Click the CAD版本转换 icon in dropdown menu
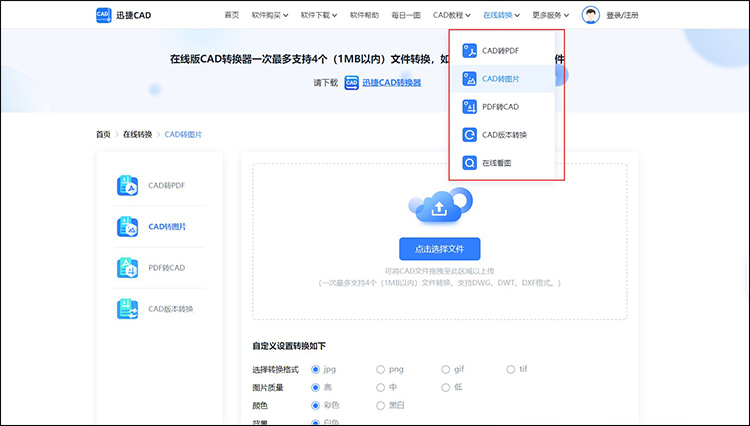750x426 pixels. pos(469,135)
